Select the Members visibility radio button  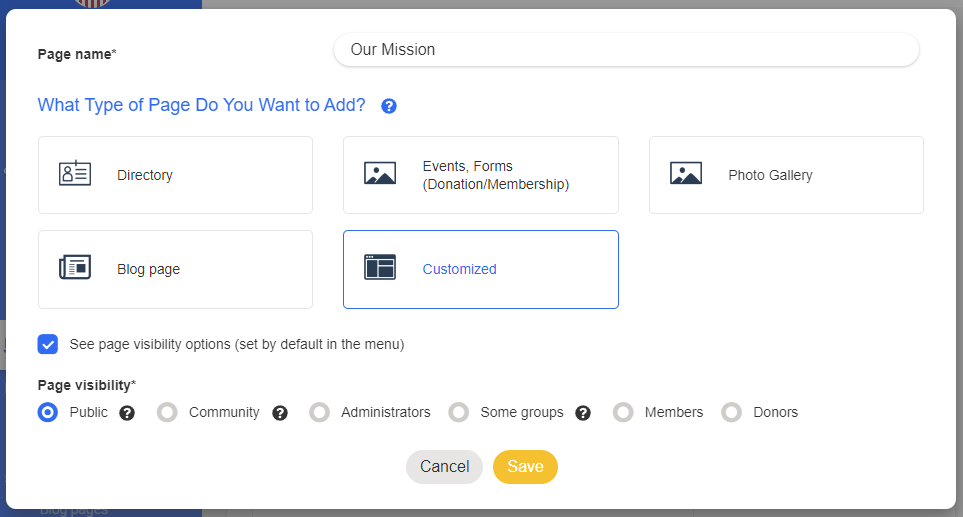(624, 412)
